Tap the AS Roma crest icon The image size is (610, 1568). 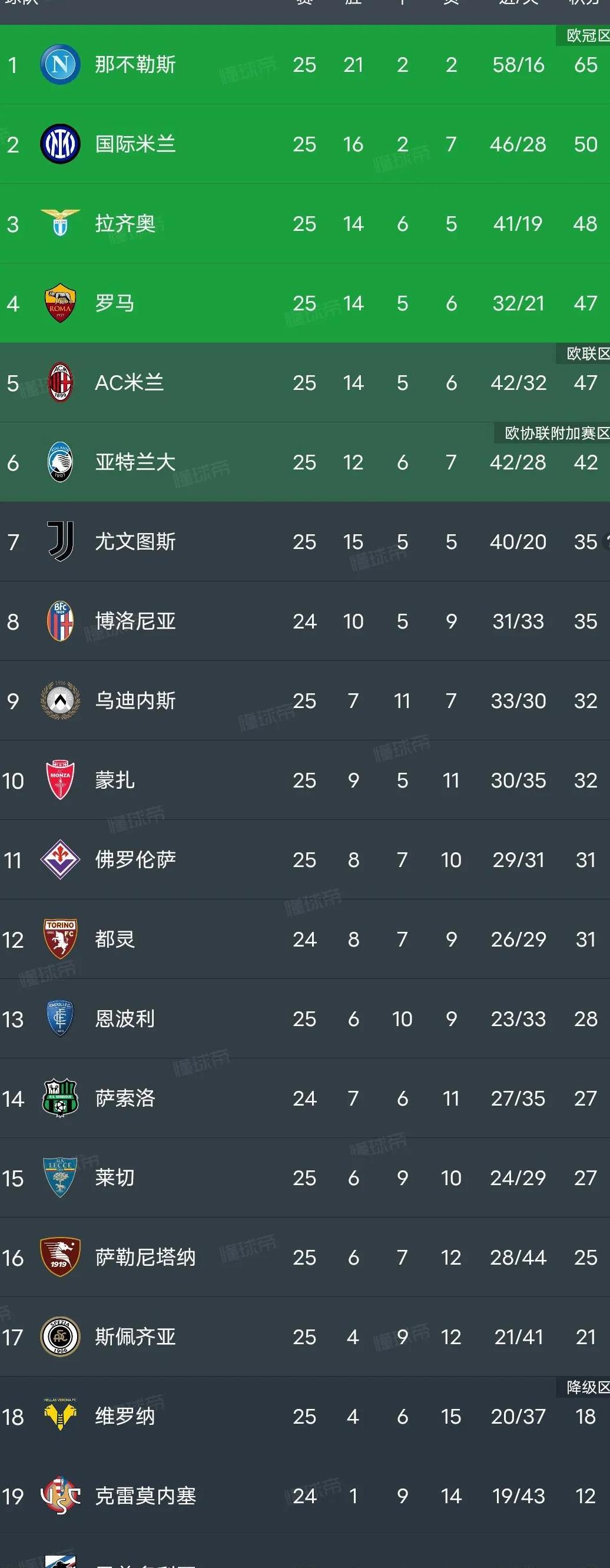(x=60, y=303)
